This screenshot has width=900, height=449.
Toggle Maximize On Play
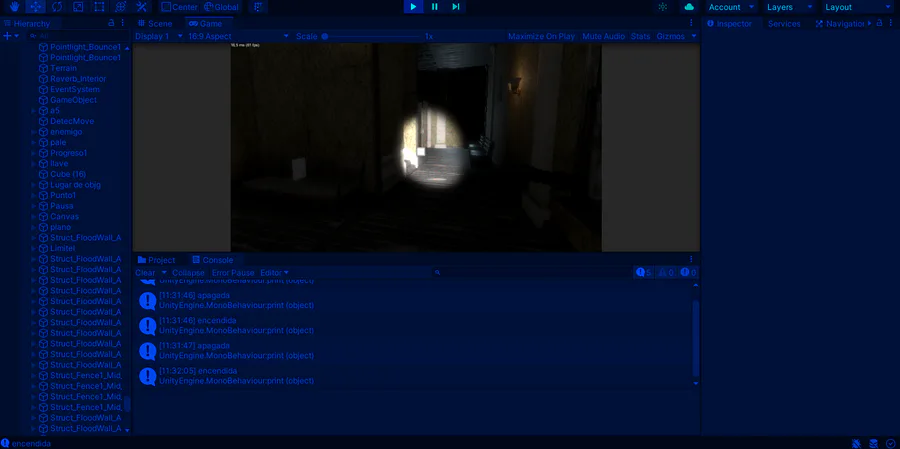tap(541, 36)
